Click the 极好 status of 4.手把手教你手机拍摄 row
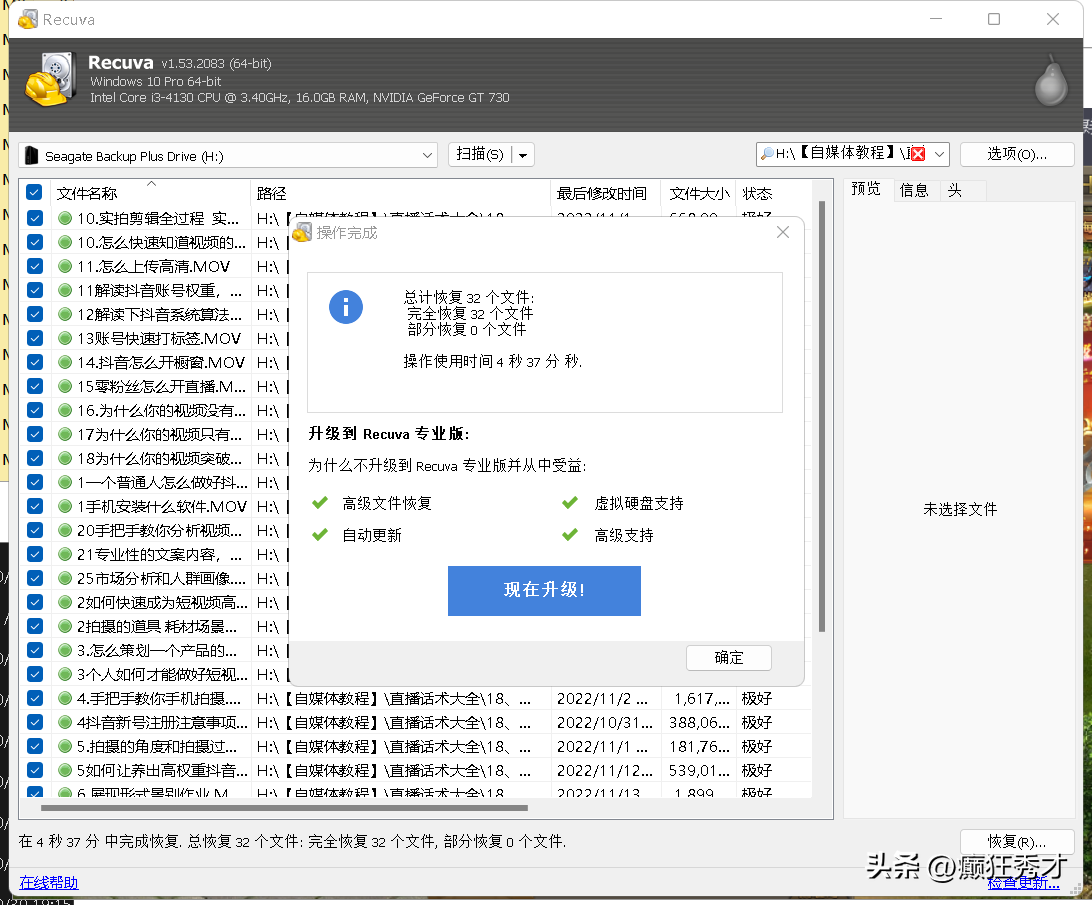Image resolution: width=1092 pixels, height=905 pixels. [x=757, y=698]
